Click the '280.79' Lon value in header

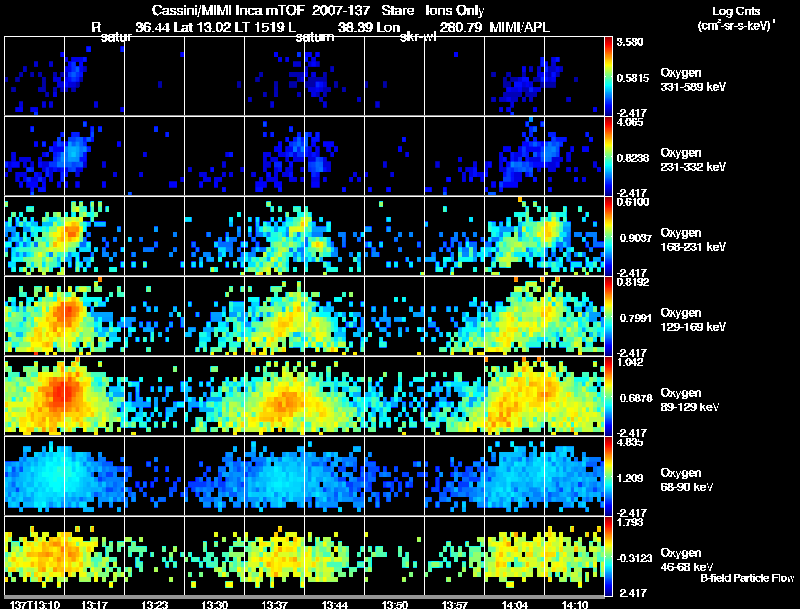click(460, 28)
